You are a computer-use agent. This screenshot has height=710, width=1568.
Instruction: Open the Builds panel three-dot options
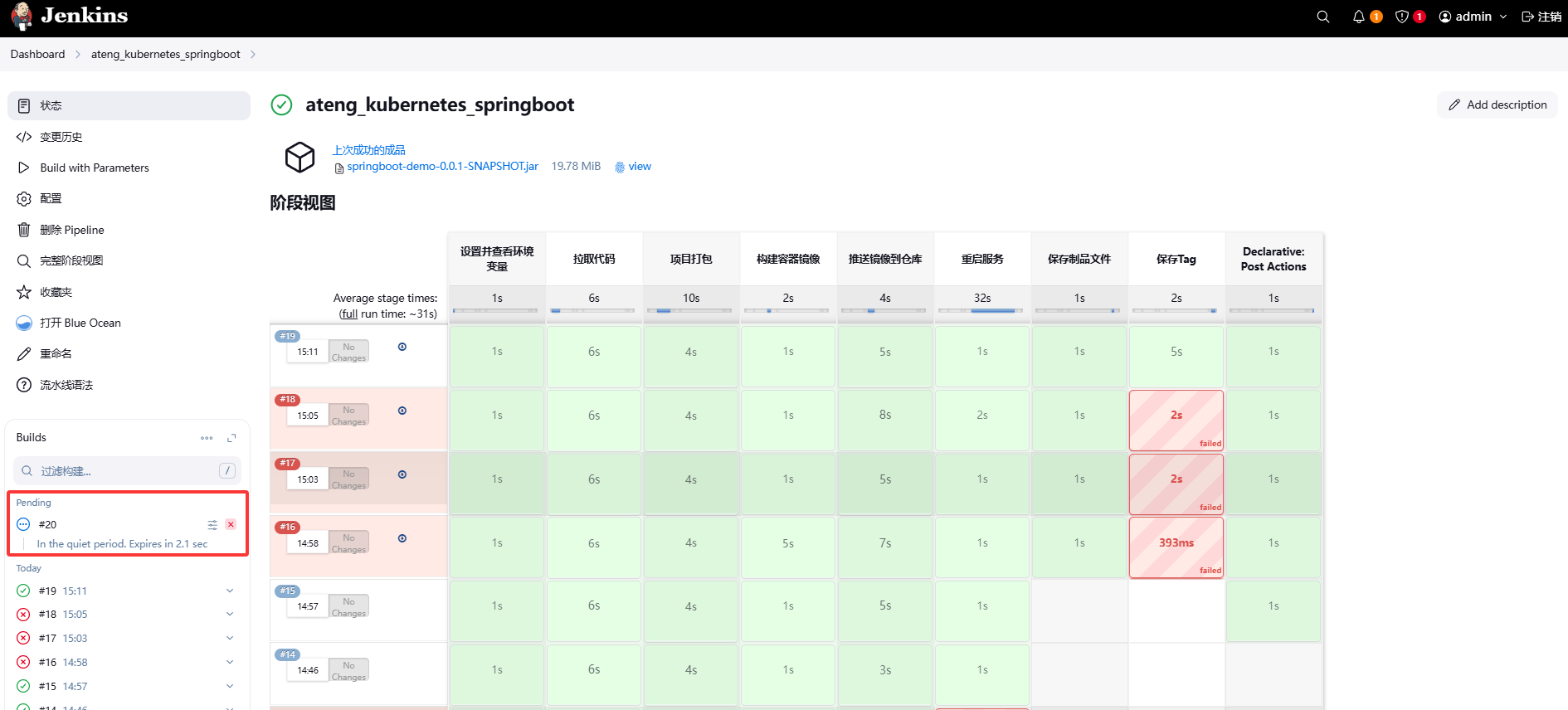207,438
